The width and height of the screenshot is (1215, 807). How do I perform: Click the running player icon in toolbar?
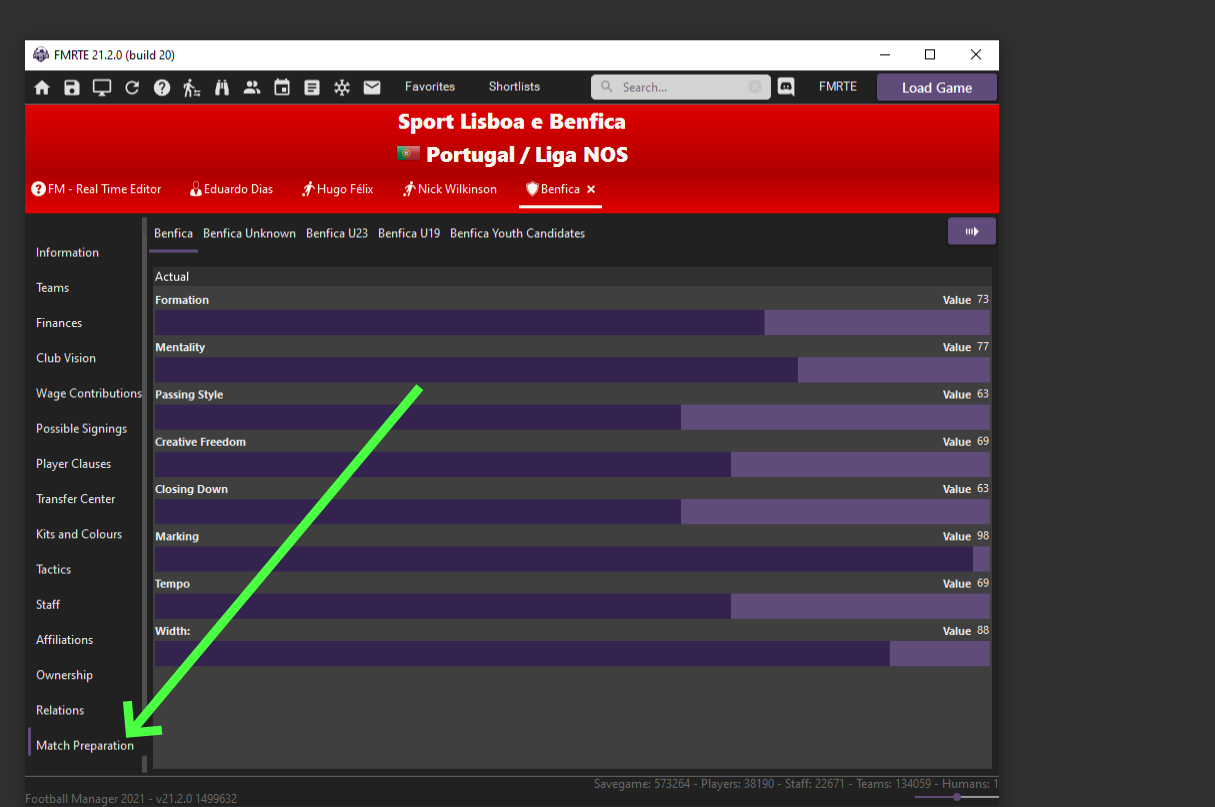pyautogui.click(x=192, y=88)
